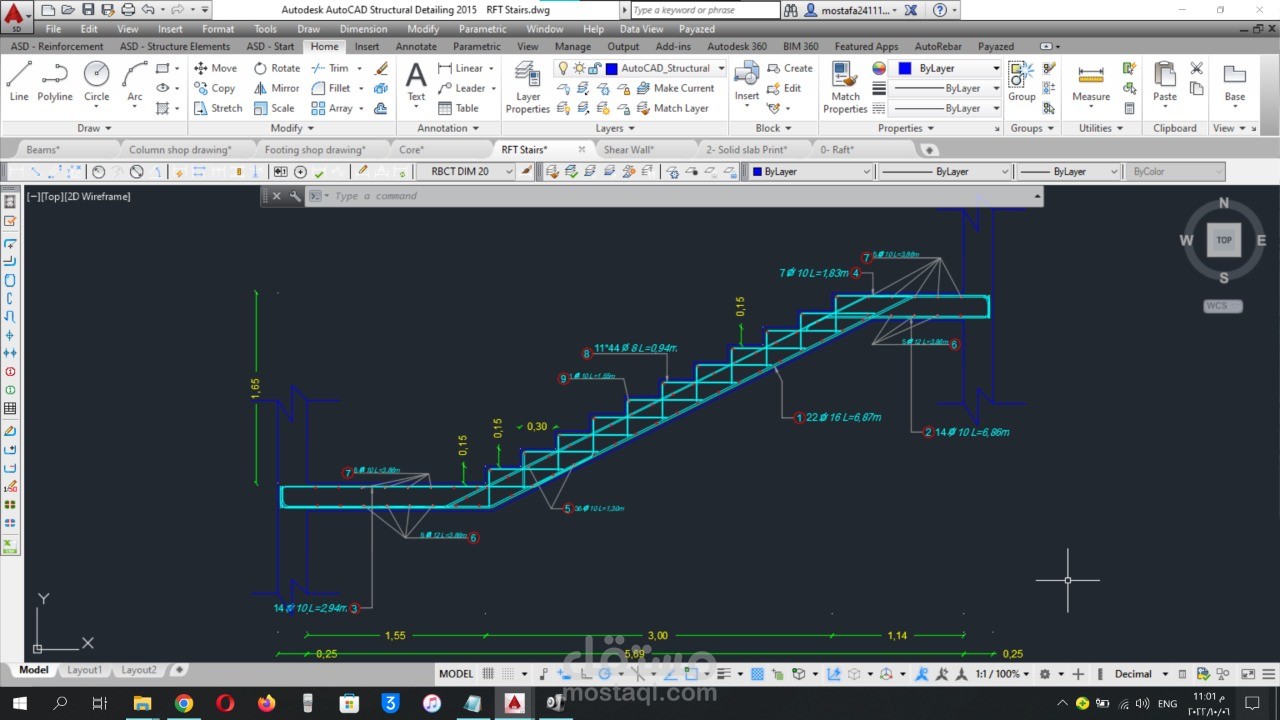1280x720 pixels.
Task: Activate the Mirror tool
Action: click(x=276, y=88)
